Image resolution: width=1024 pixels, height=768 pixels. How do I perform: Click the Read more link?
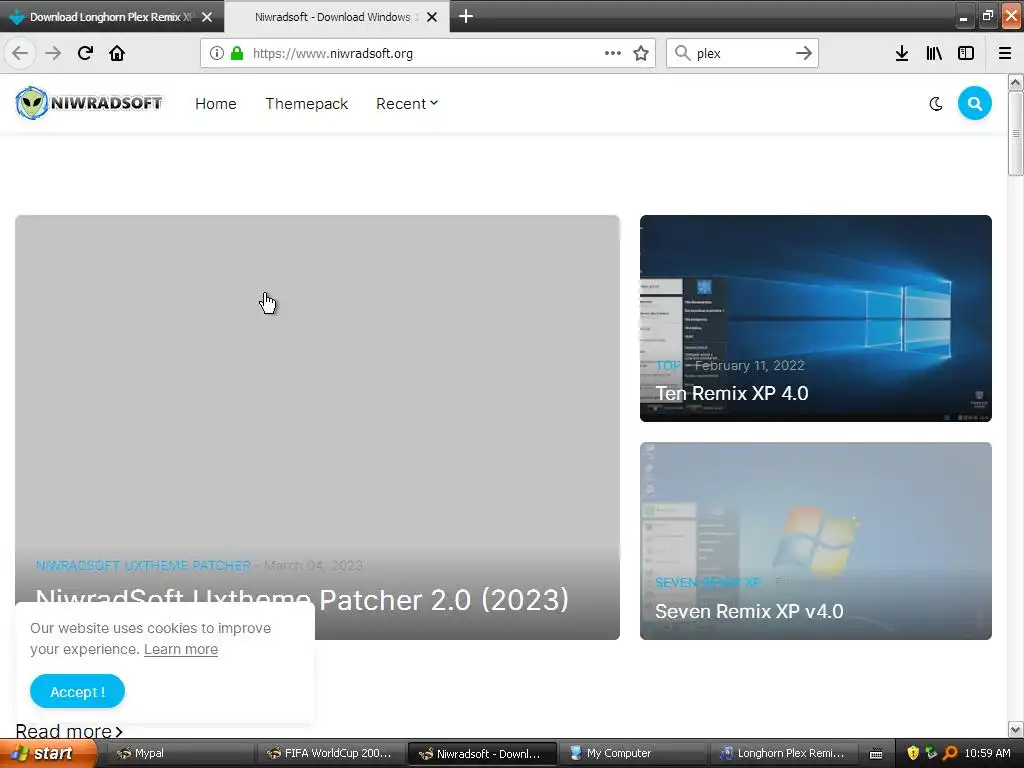(x=69, y=731)
